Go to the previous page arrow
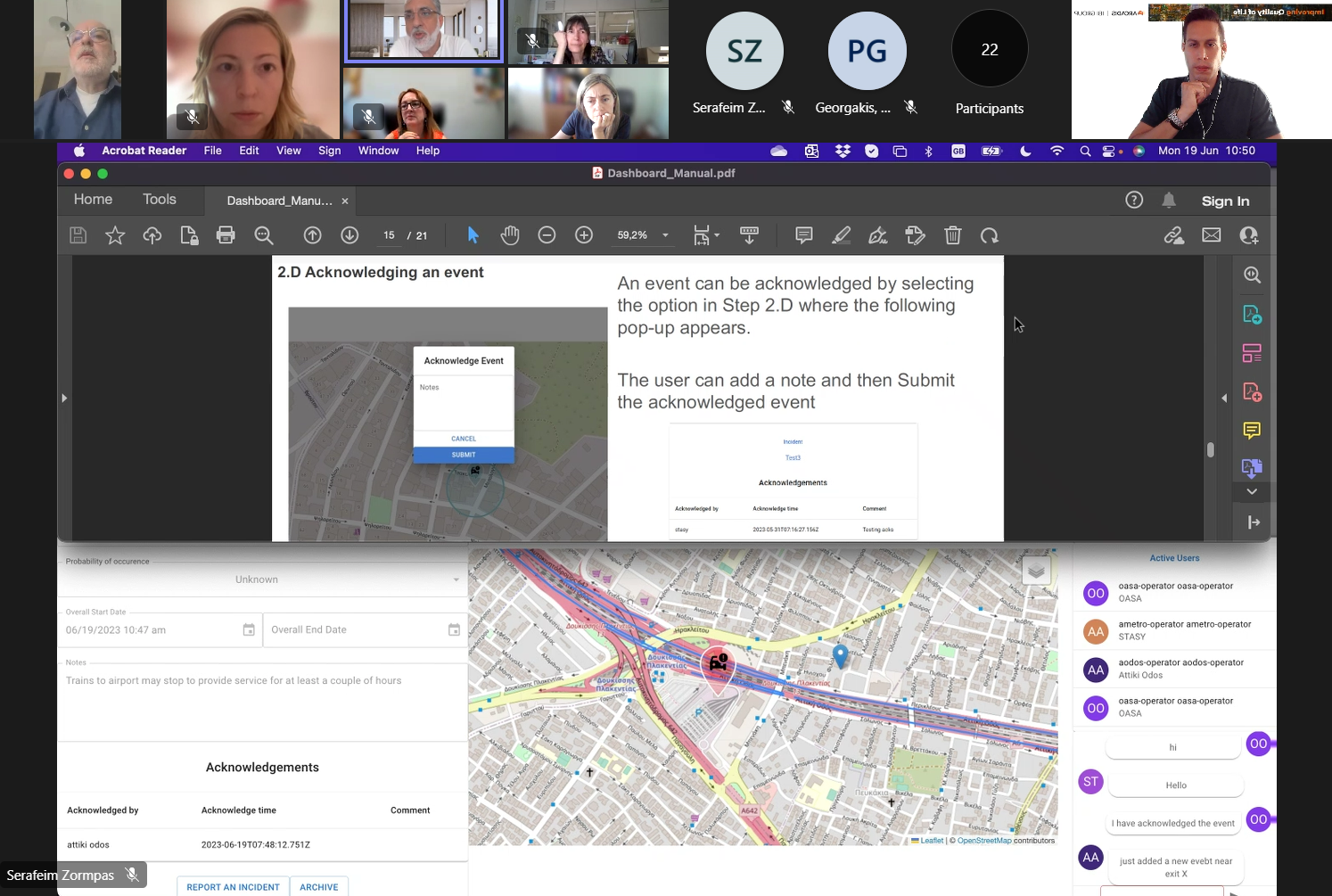The height and width of the screenshot is (896, 1332). [x=312, y=235]
